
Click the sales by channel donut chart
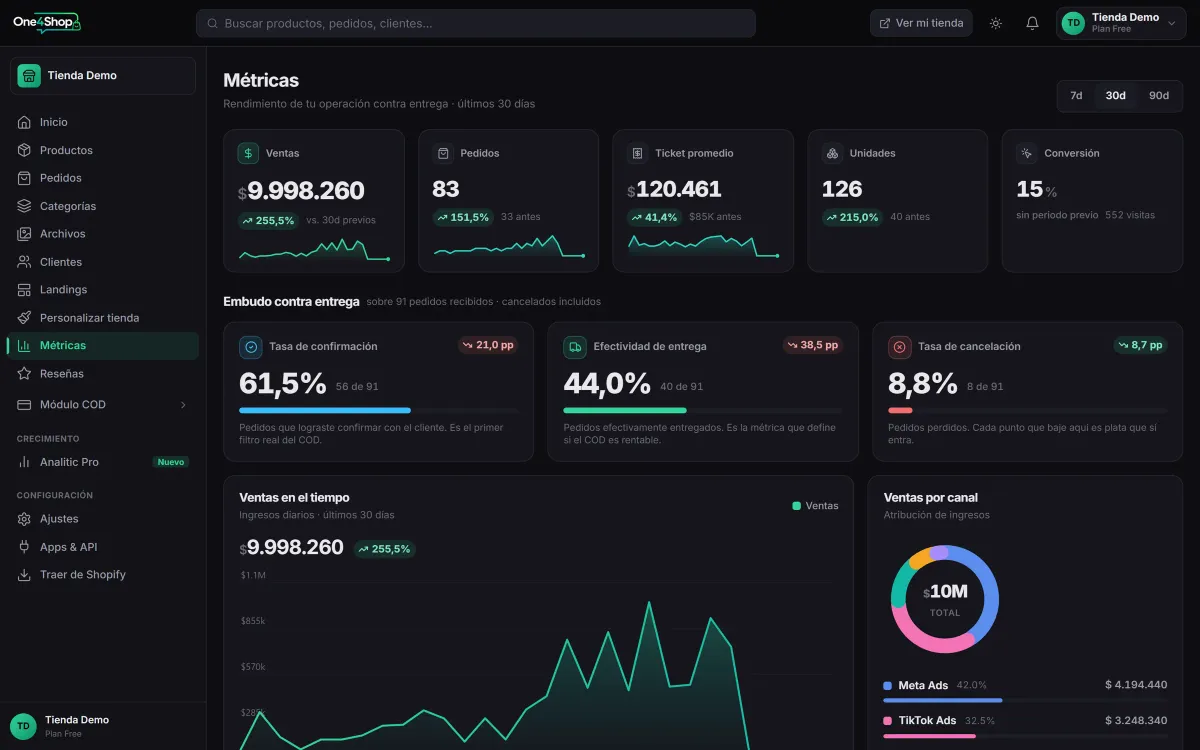click(945, 599)
